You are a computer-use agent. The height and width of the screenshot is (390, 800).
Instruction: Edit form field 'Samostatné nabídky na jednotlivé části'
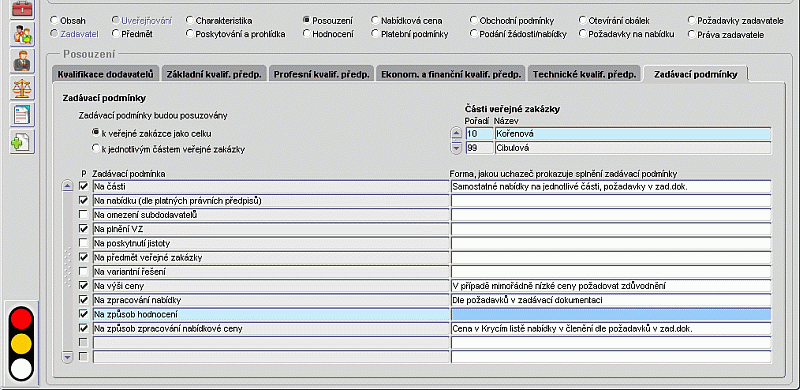pos(611,186)
